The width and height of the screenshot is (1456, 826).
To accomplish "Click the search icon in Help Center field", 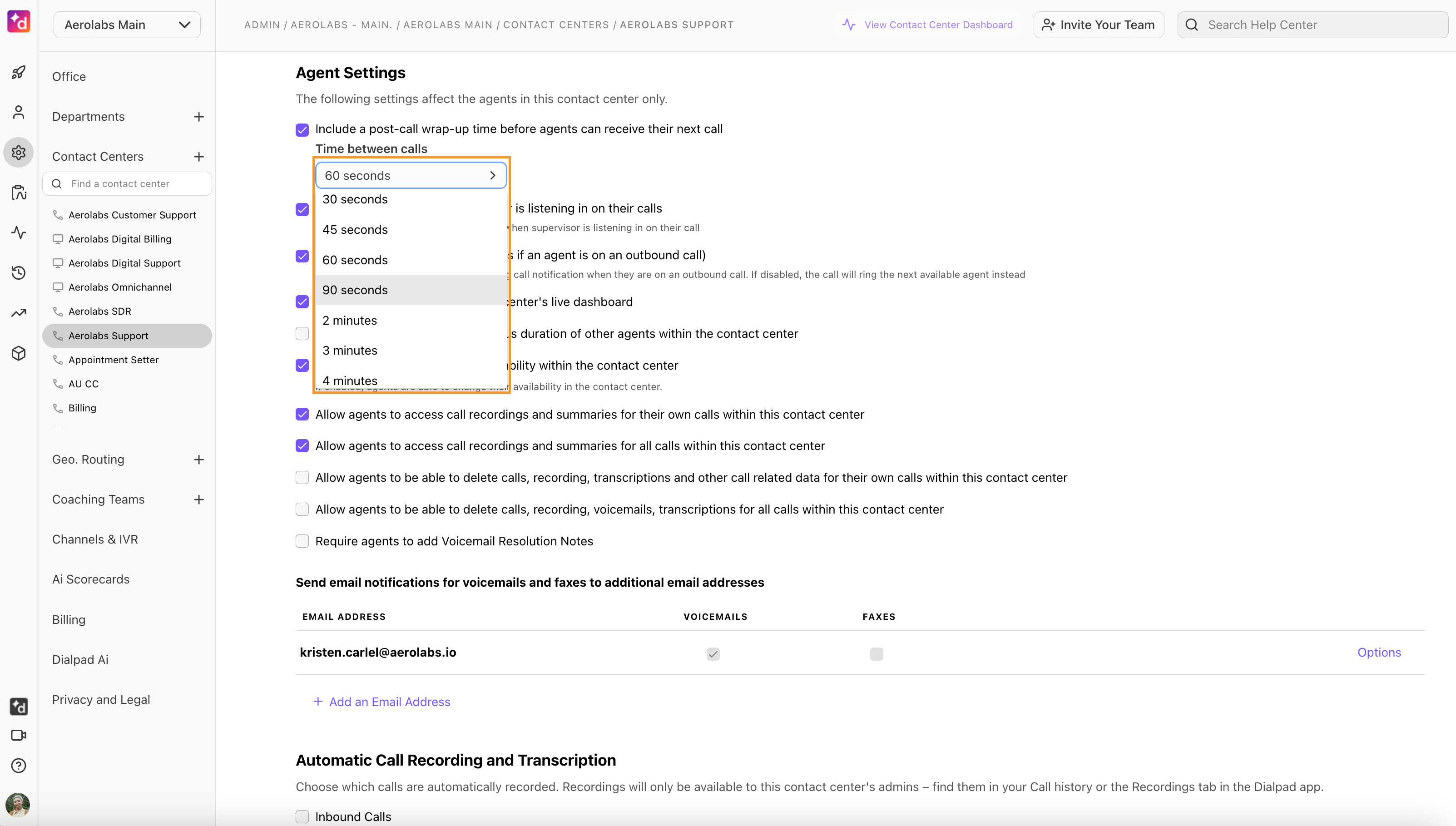I will coord(1192,25).
